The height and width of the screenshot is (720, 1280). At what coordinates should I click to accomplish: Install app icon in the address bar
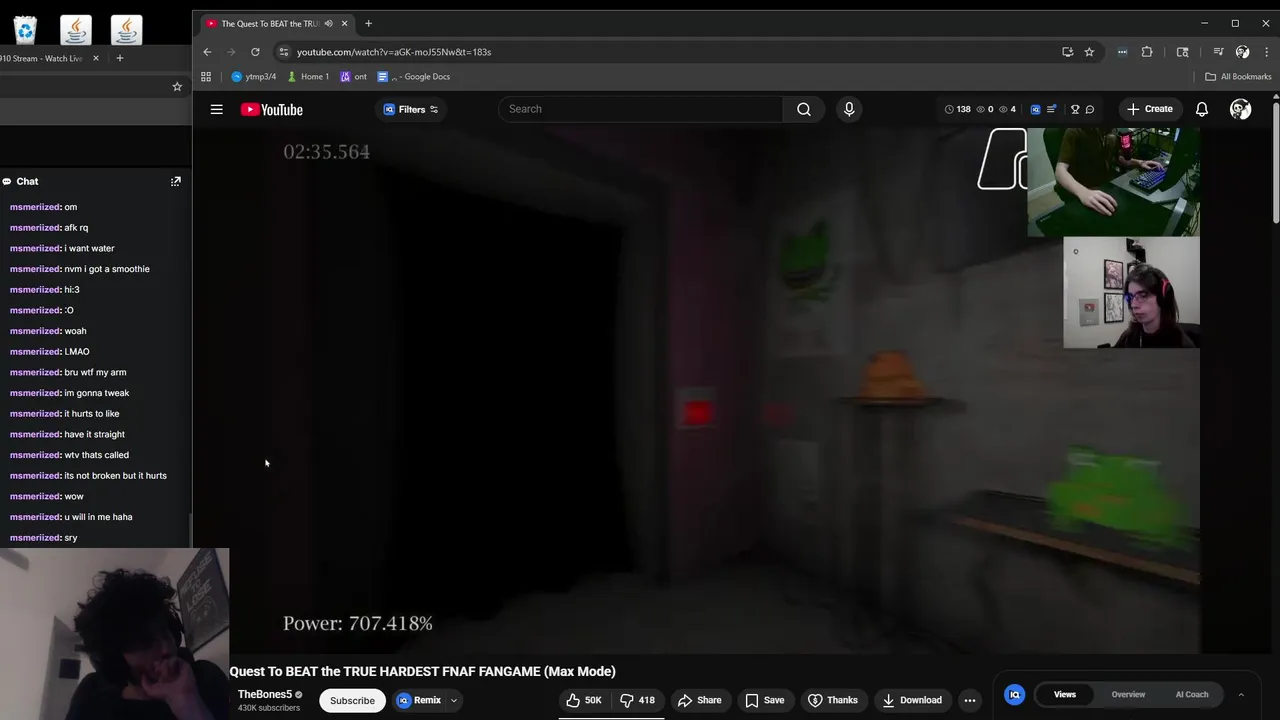click(1068, 52)
